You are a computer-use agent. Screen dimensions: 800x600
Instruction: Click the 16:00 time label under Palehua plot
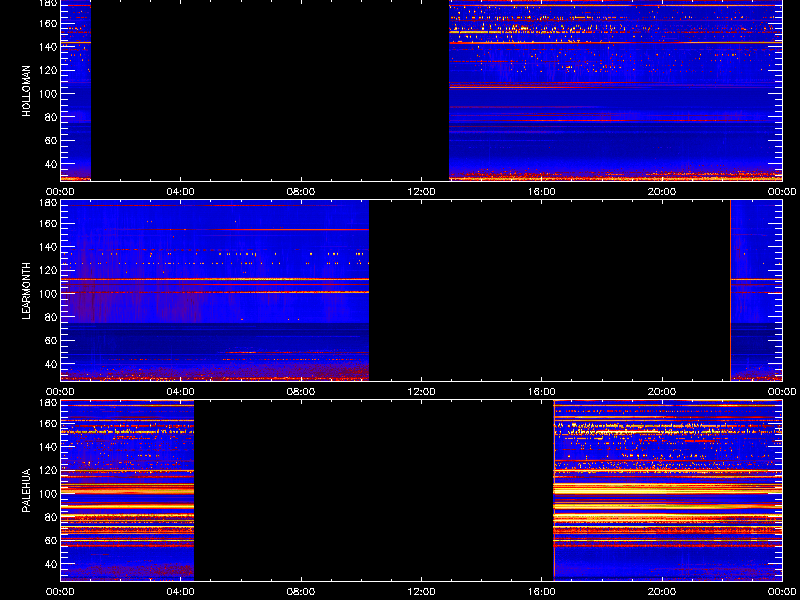542,592
